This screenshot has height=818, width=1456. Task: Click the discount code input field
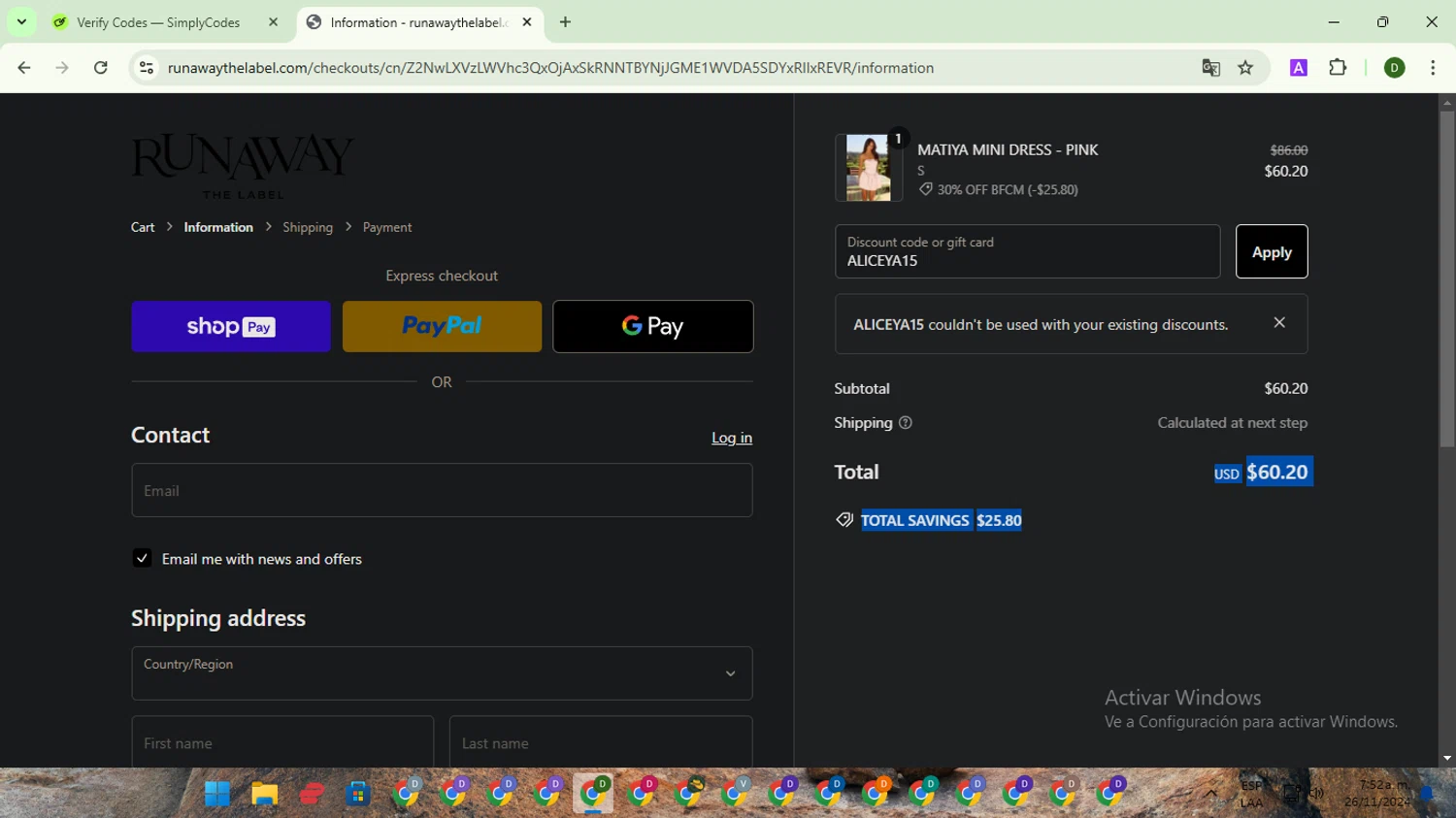(x=1027, y=251)
